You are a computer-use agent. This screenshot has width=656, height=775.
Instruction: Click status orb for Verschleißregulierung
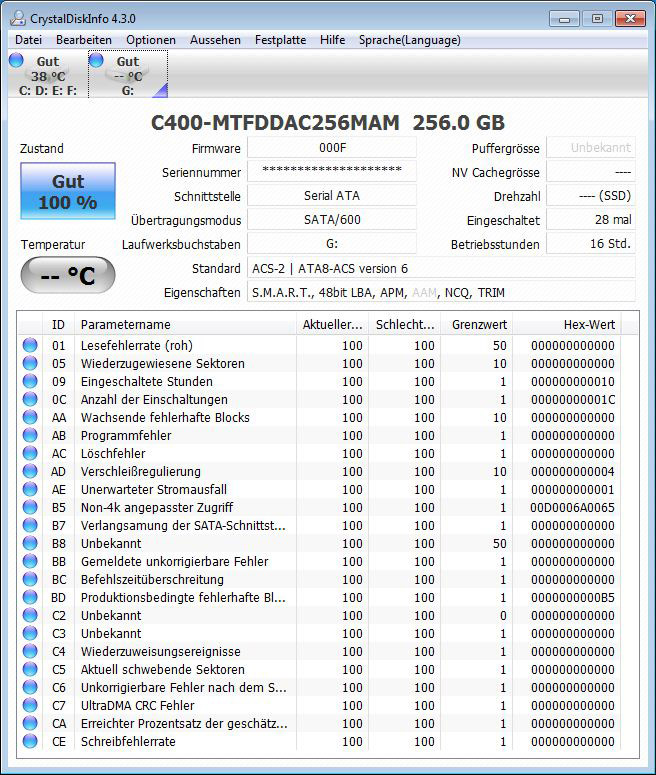(30, 471)
